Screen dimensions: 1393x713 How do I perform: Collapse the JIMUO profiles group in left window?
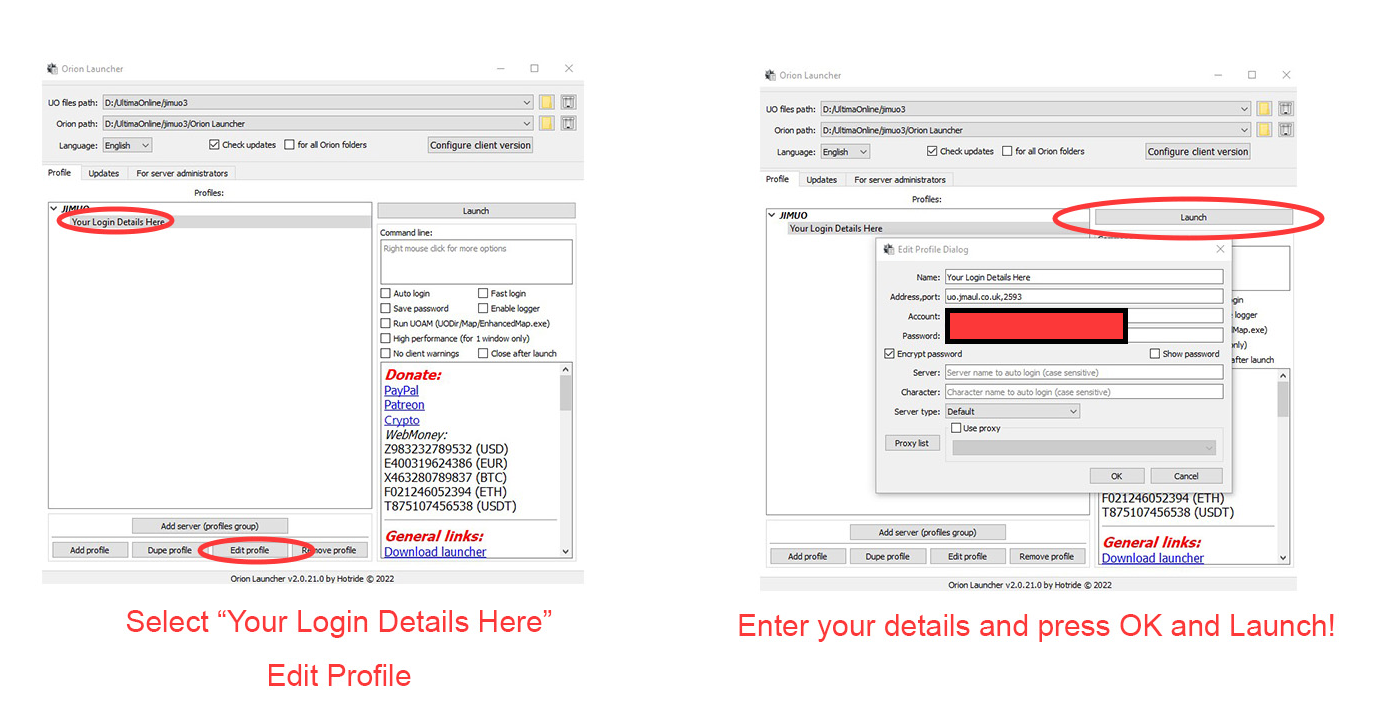(x=54, y=209)
